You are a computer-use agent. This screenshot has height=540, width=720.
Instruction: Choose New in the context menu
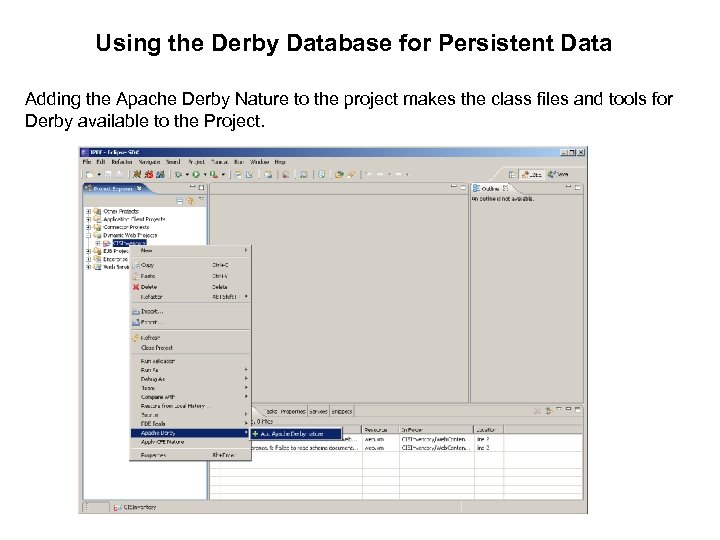pyautogui.click(x=191, y=251)
